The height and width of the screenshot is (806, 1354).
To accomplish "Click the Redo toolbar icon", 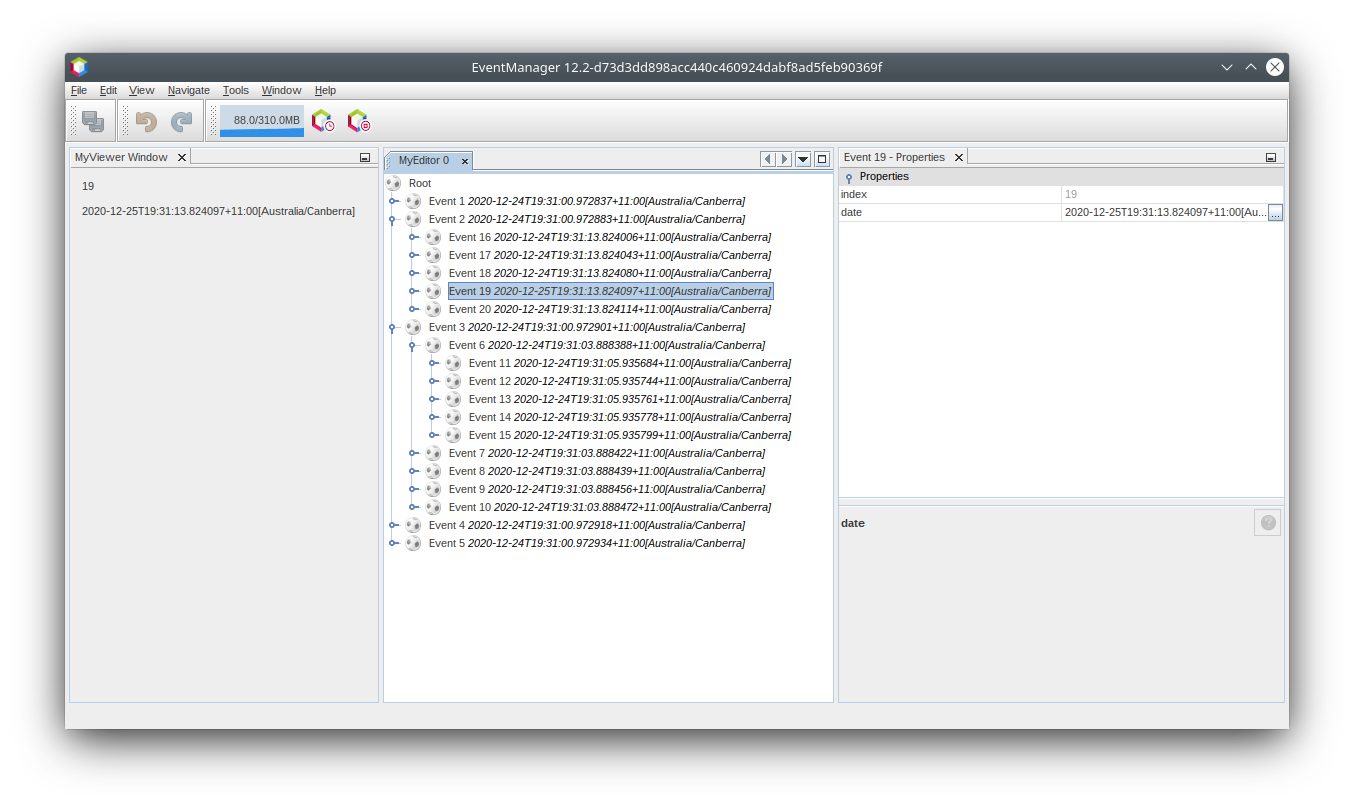I will pos(181,121).
